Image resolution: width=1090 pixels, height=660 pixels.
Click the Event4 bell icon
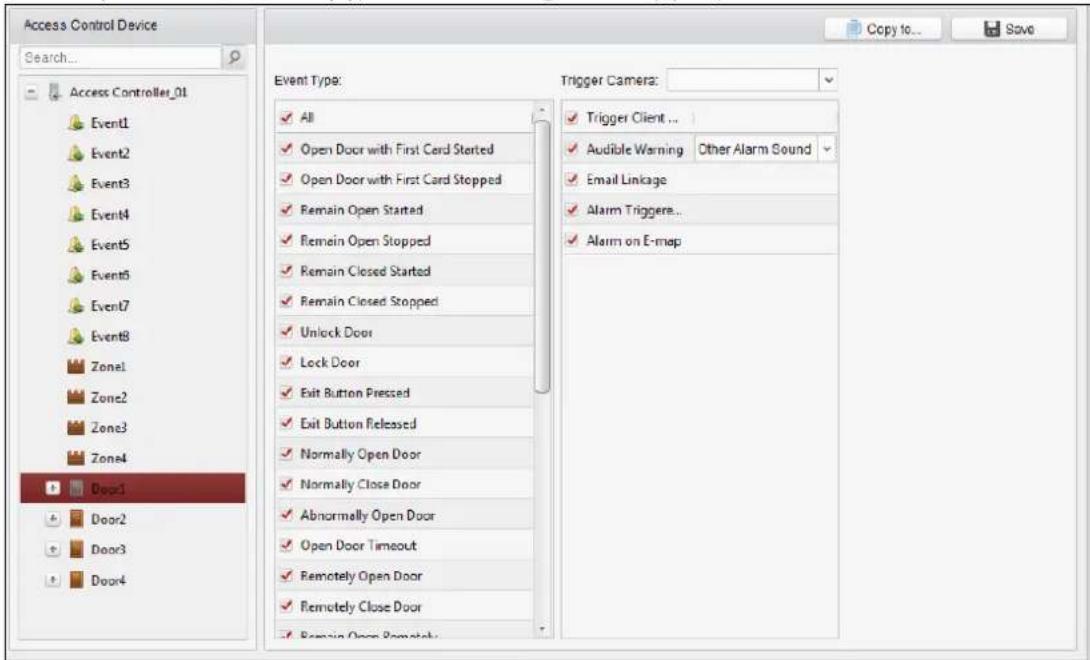pyautogui.click(x=76, y=214)
